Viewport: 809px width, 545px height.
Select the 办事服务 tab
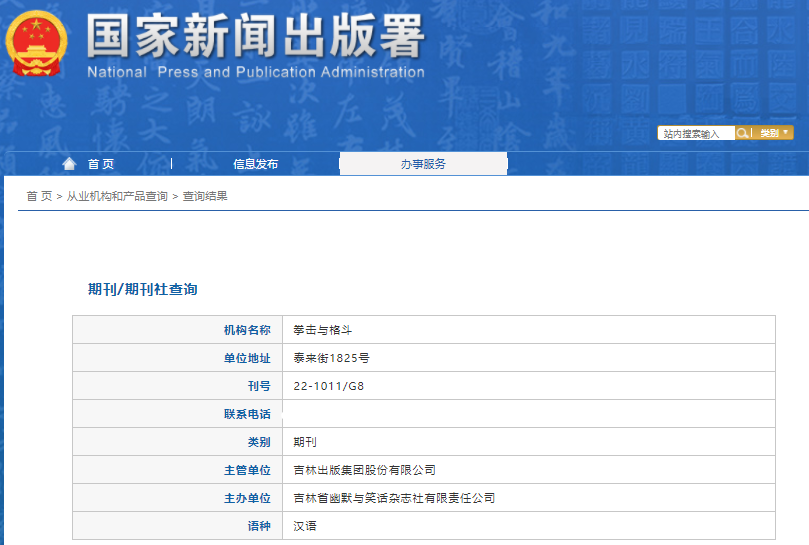(423, 164)
